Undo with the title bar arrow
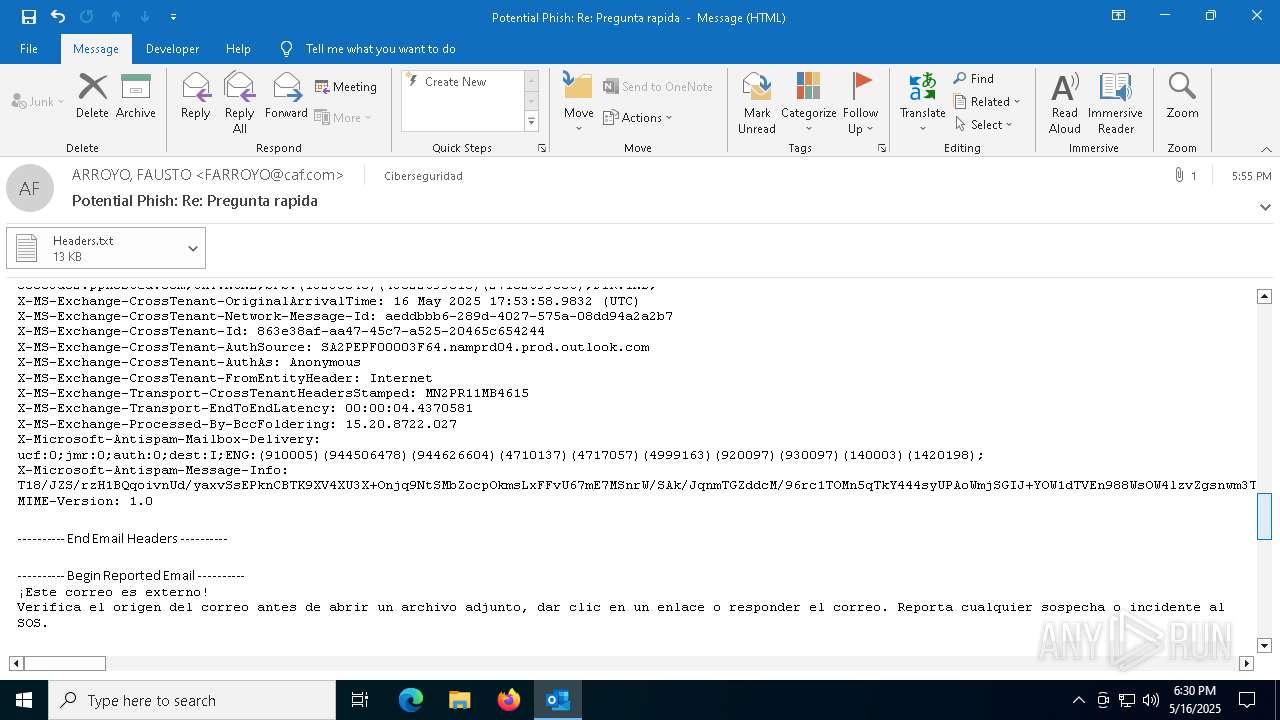This screenshot has height=720, width=1280. click(x=58, y=17)
